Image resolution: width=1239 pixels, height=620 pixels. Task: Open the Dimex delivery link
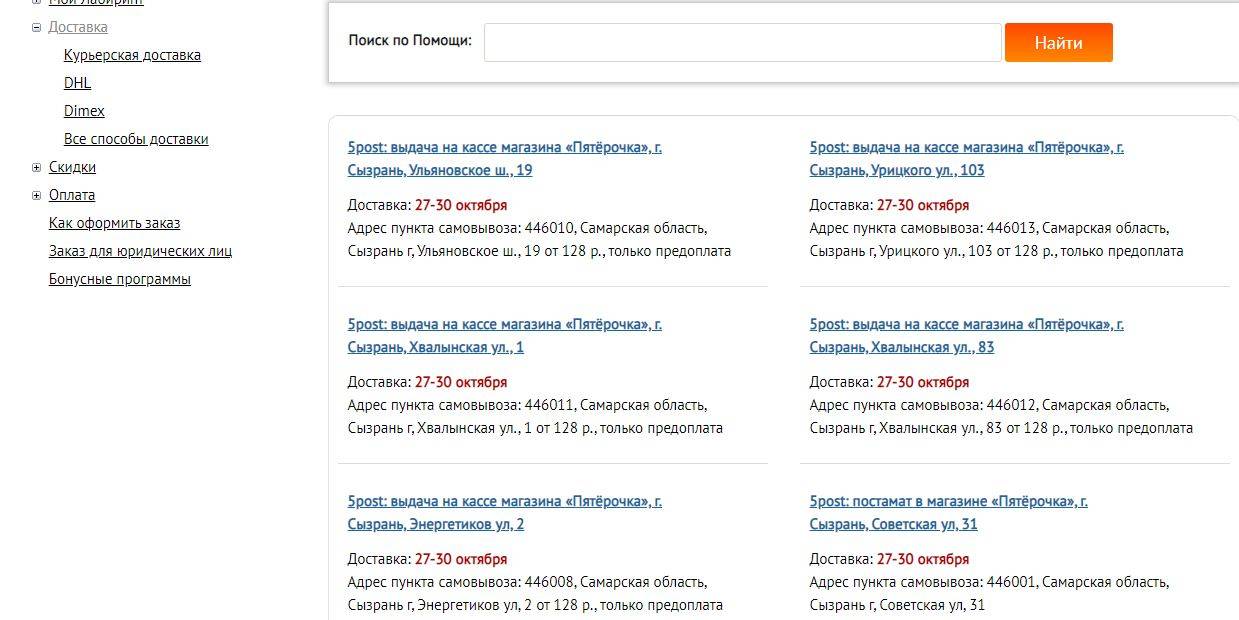click(84, 111)
